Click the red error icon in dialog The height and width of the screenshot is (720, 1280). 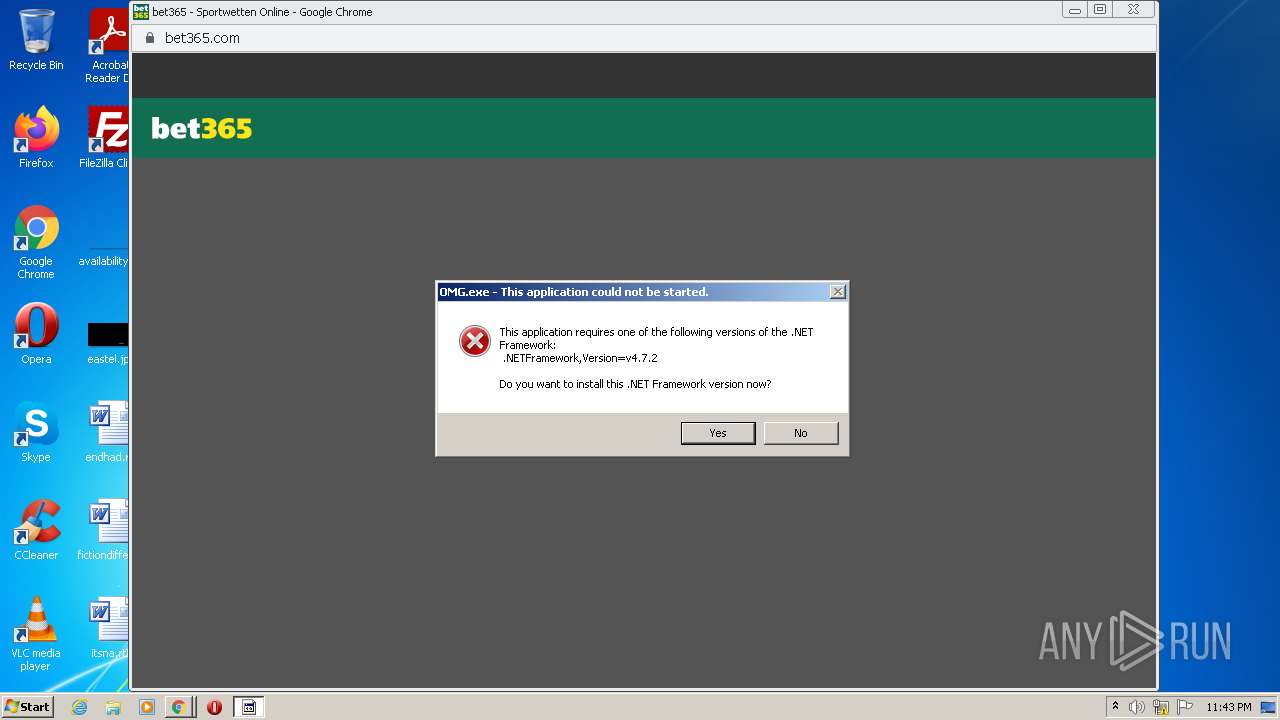pos(475,341)
